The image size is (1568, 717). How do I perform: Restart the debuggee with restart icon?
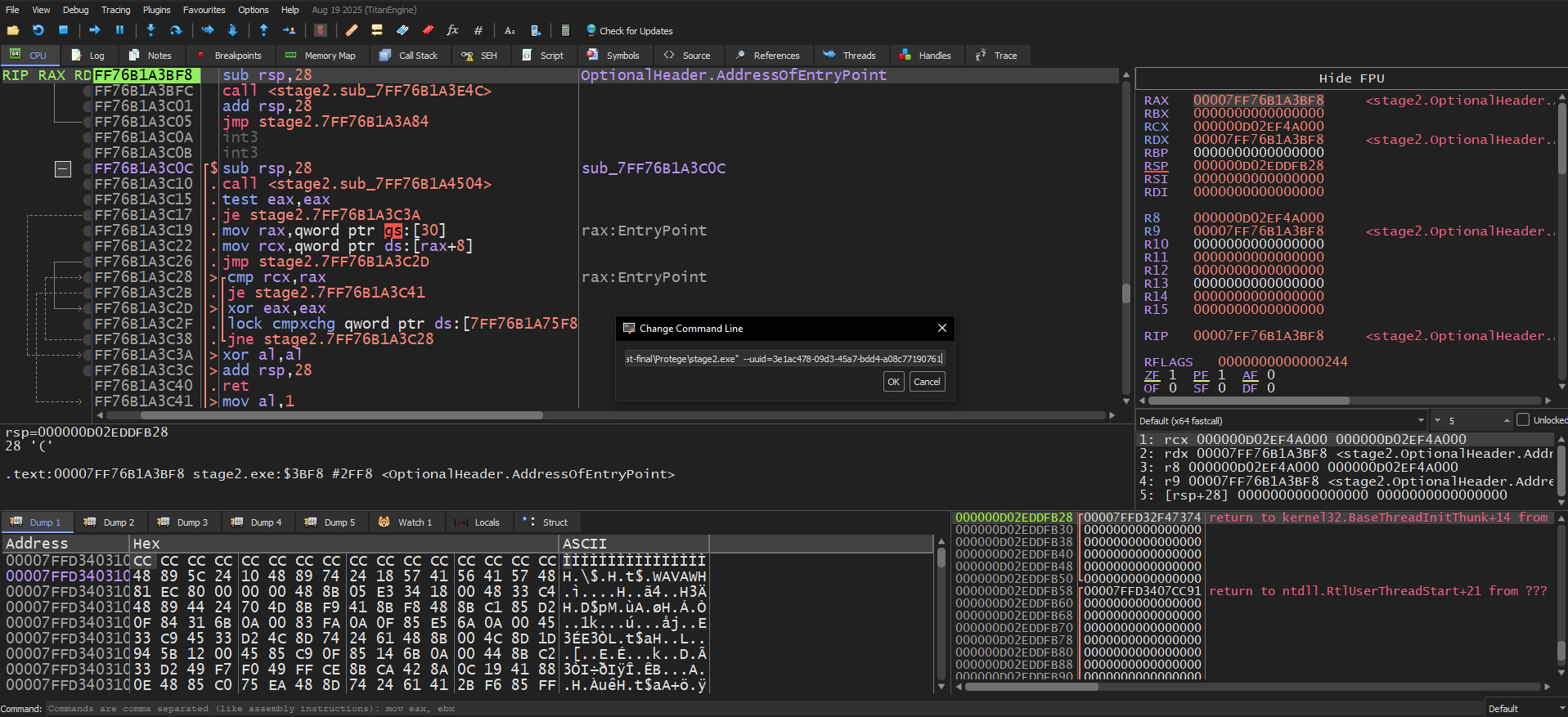[x=38, y=30]
